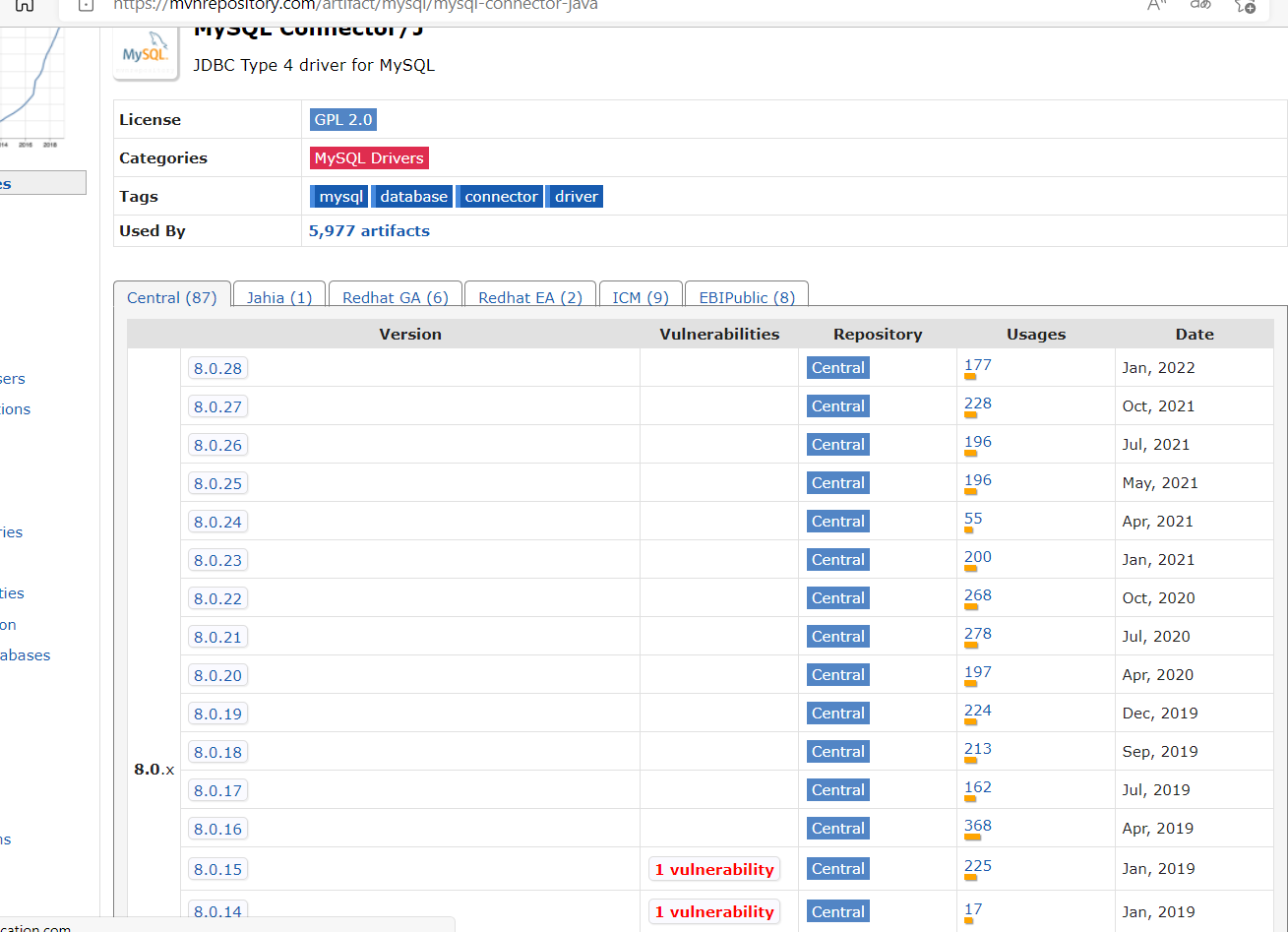Open the 200 usages link for 8.0.23
Image resolution: width=1288 pixels, height=932 pixels.
[978, 557]
